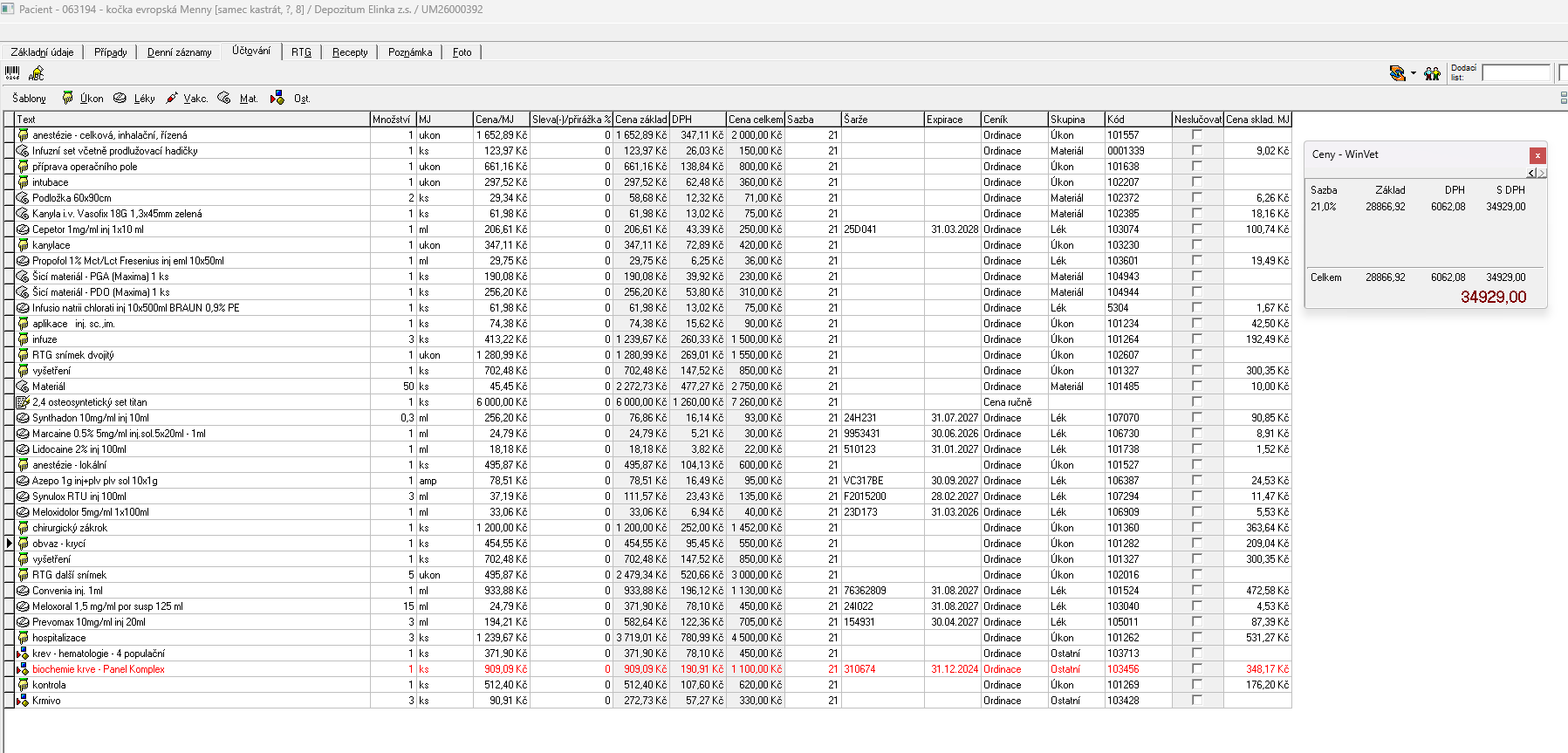1568x753 pixels.
Task: Switch to the Denní záznamy tab
Action: pyautogui.click(x=179, y=52)
